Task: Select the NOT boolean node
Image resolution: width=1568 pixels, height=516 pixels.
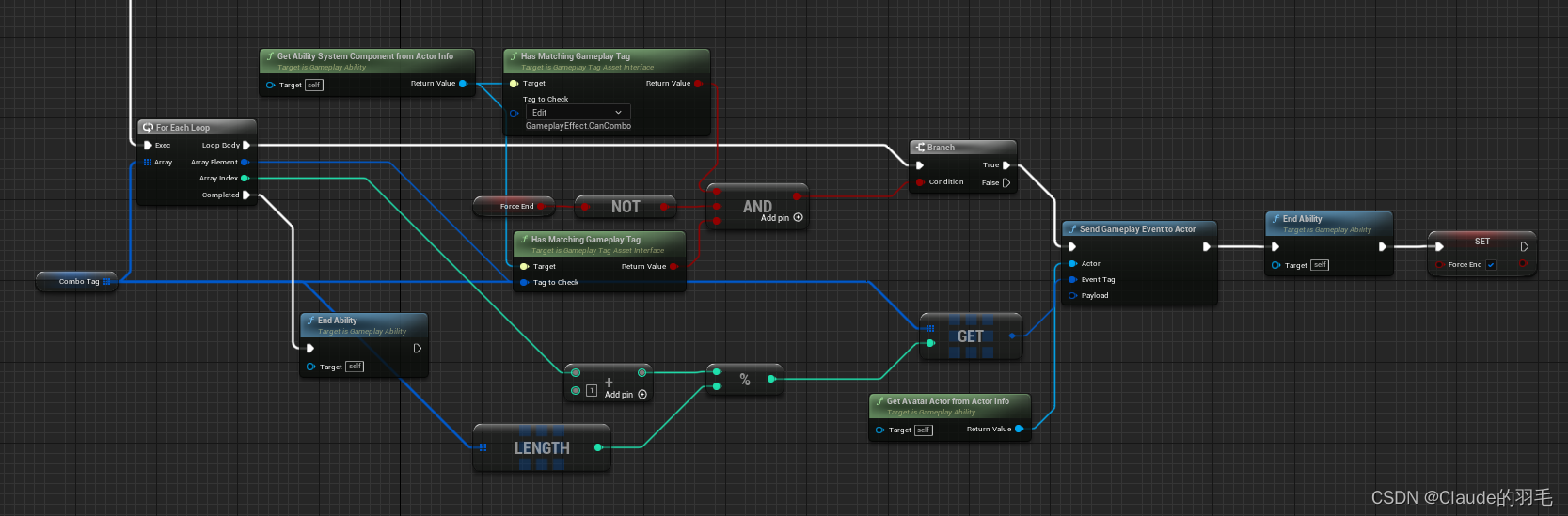Action: (626, 207)
